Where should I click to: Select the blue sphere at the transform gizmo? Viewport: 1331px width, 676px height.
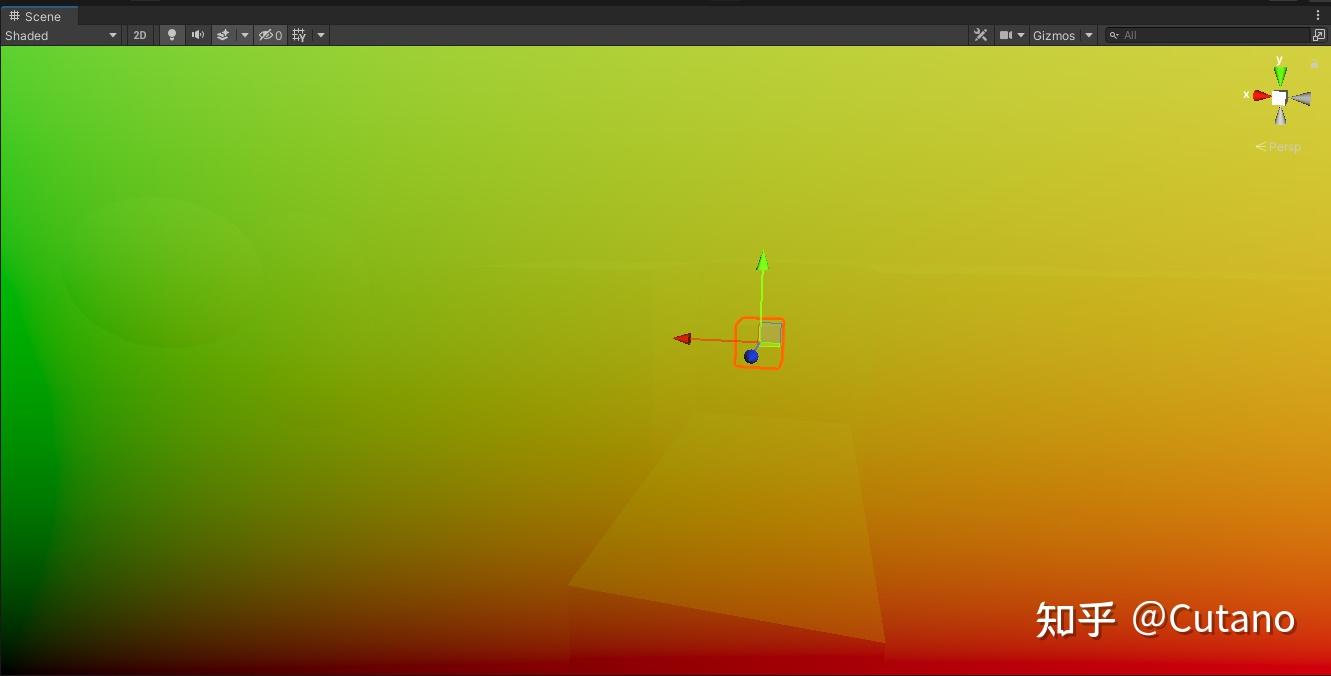[x=753, y=355]
